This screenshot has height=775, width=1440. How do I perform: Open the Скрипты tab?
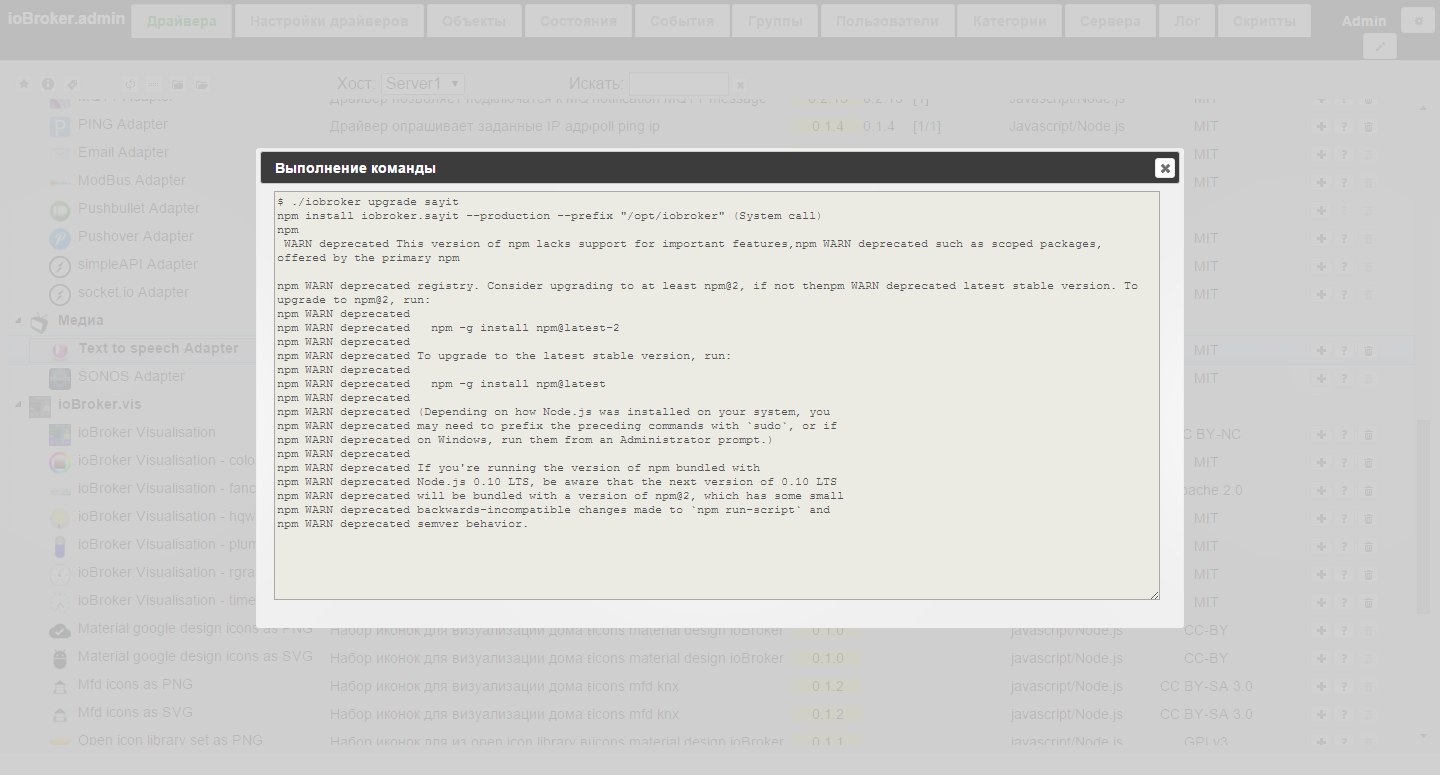[1264, 20]
